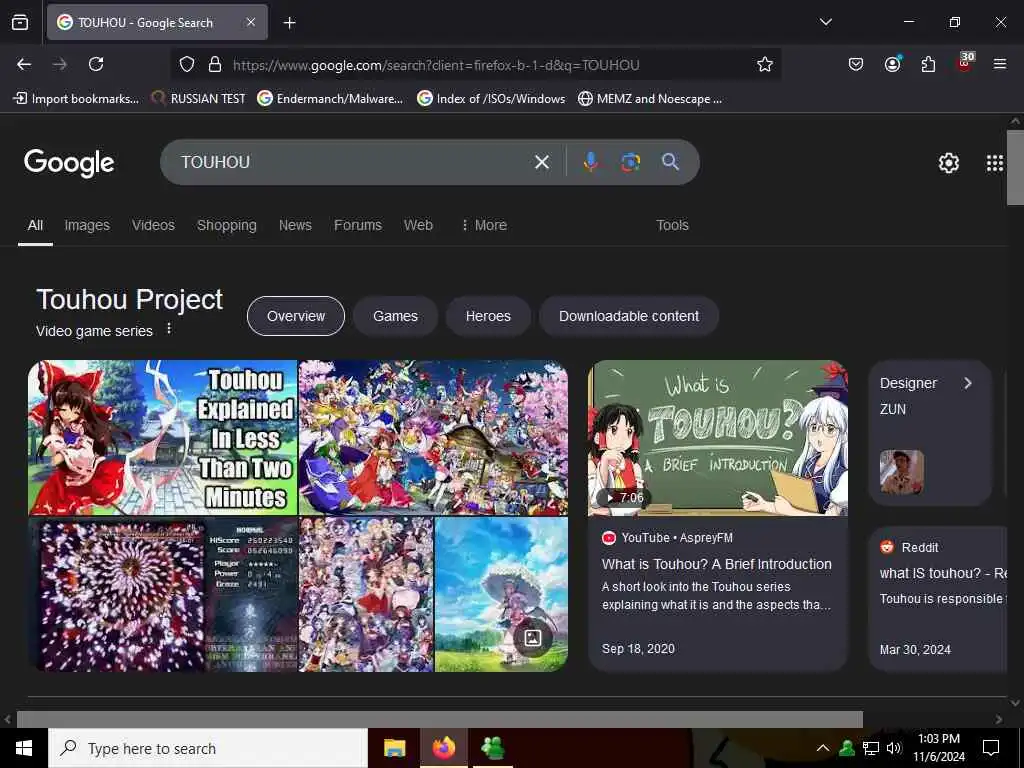
Task: Open the Windows Start menu
Action: coord(24,748)
